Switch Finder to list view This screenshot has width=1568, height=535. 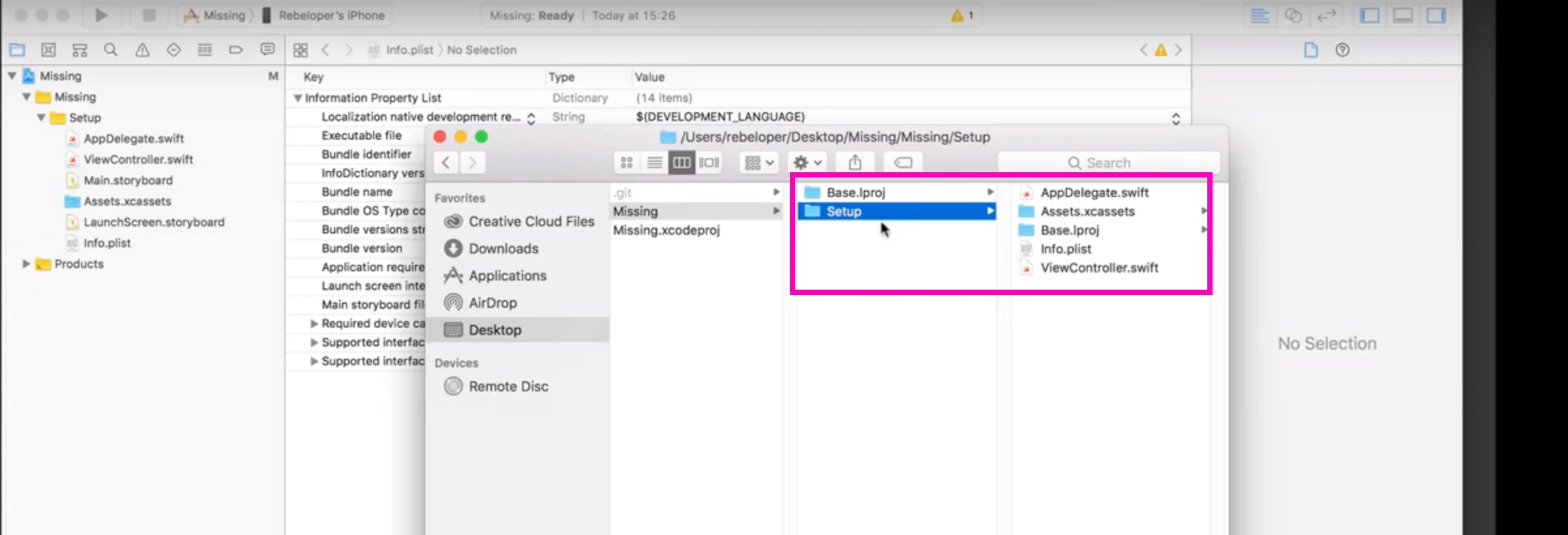[x=654, y=162]
